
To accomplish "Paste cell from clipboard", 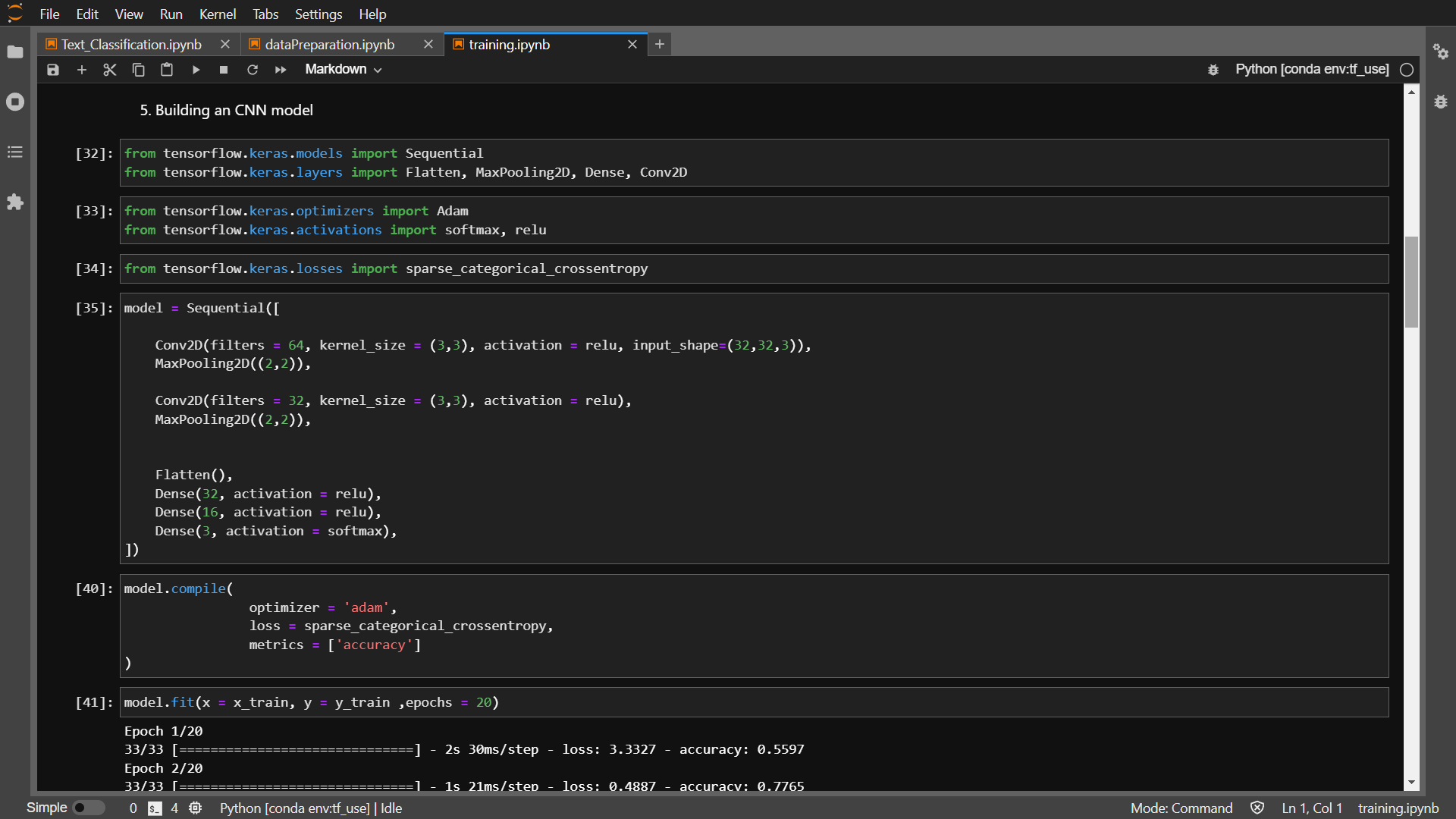I will tap(167, 70).
